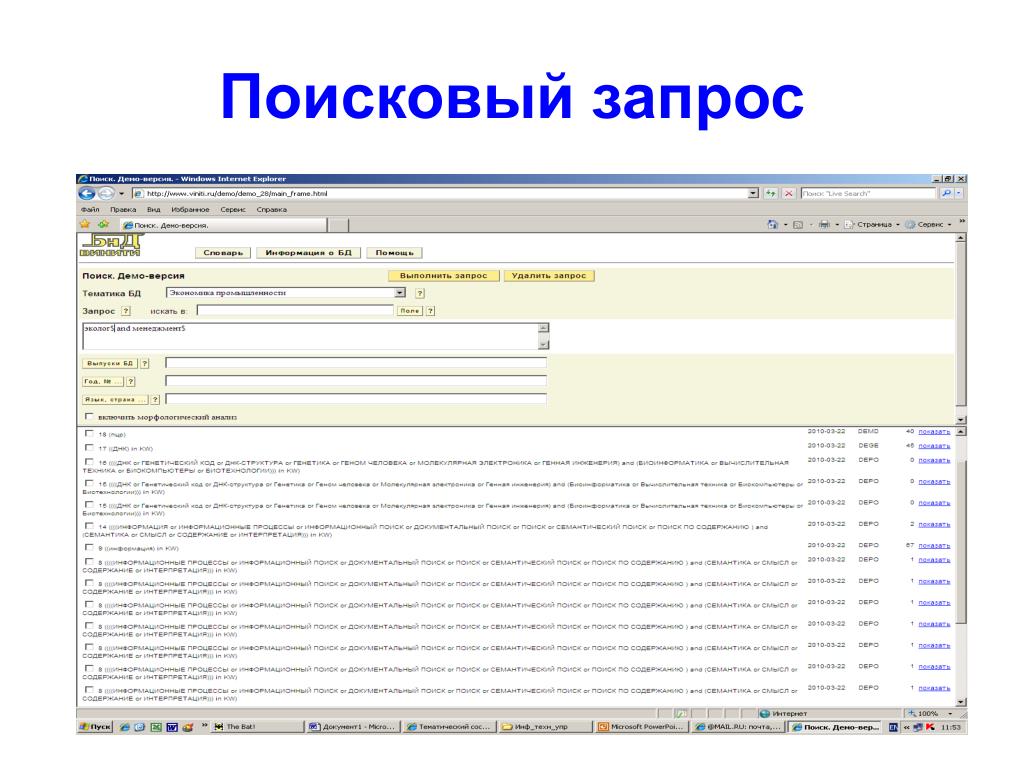The height and width of the screenshot is (768, 1024).
Task: Click Помощь button
Action: pos(394,253)
